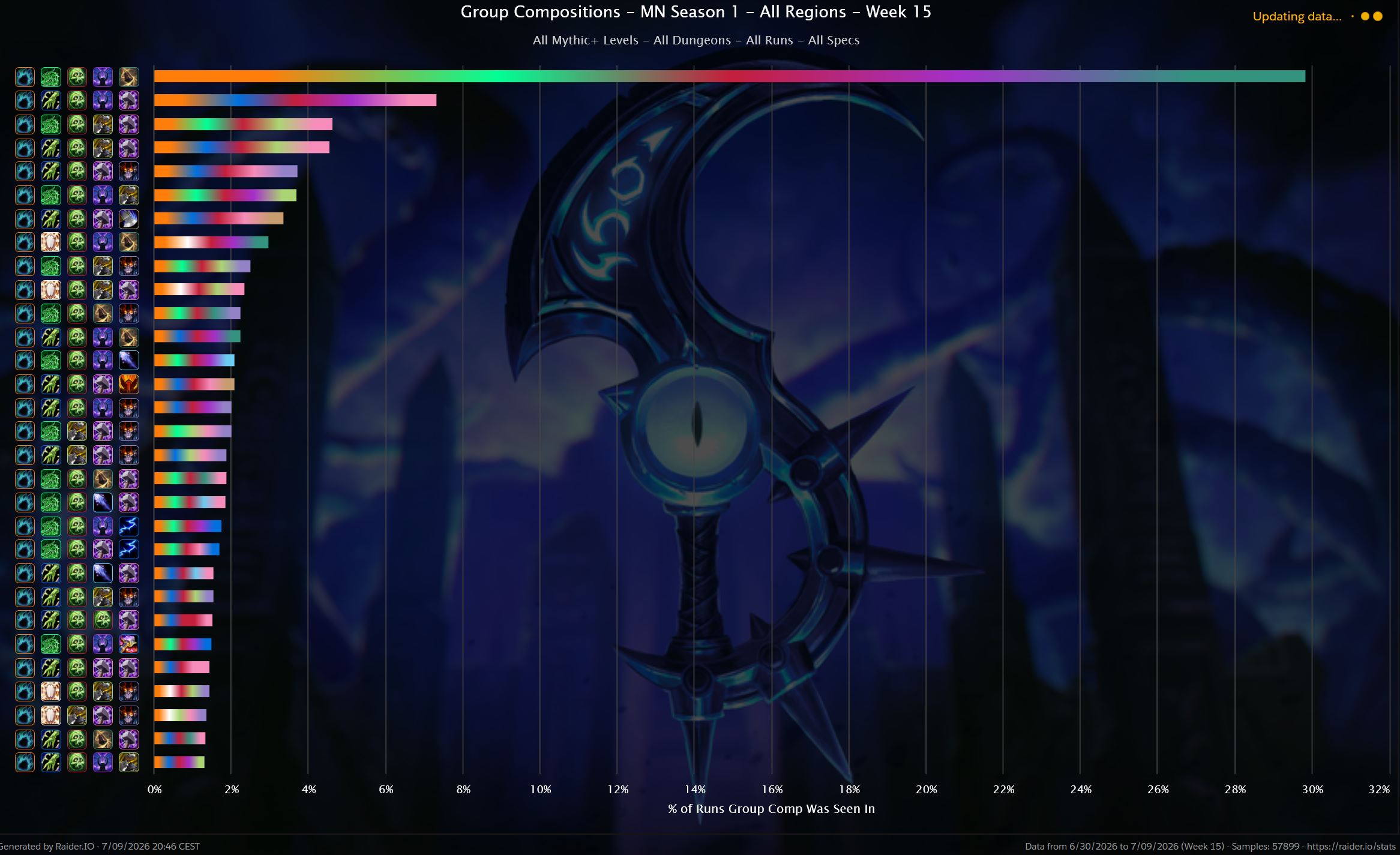Select the green skull icon in the top row
Image resolution: width=1400 pixels, height=855 pixels.
[x=77, y=77]
